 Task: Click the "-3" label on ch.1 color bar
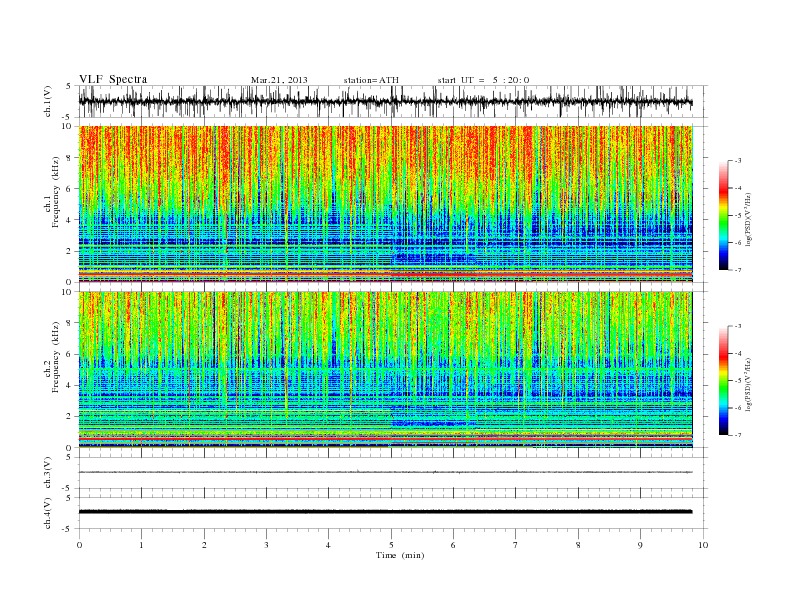(738, 161)
